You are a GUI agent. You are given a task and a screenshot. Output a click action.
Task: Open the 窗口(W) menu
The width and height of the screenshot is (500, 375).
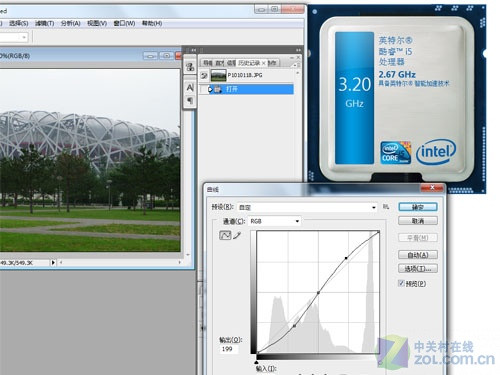tap(124, 23)
